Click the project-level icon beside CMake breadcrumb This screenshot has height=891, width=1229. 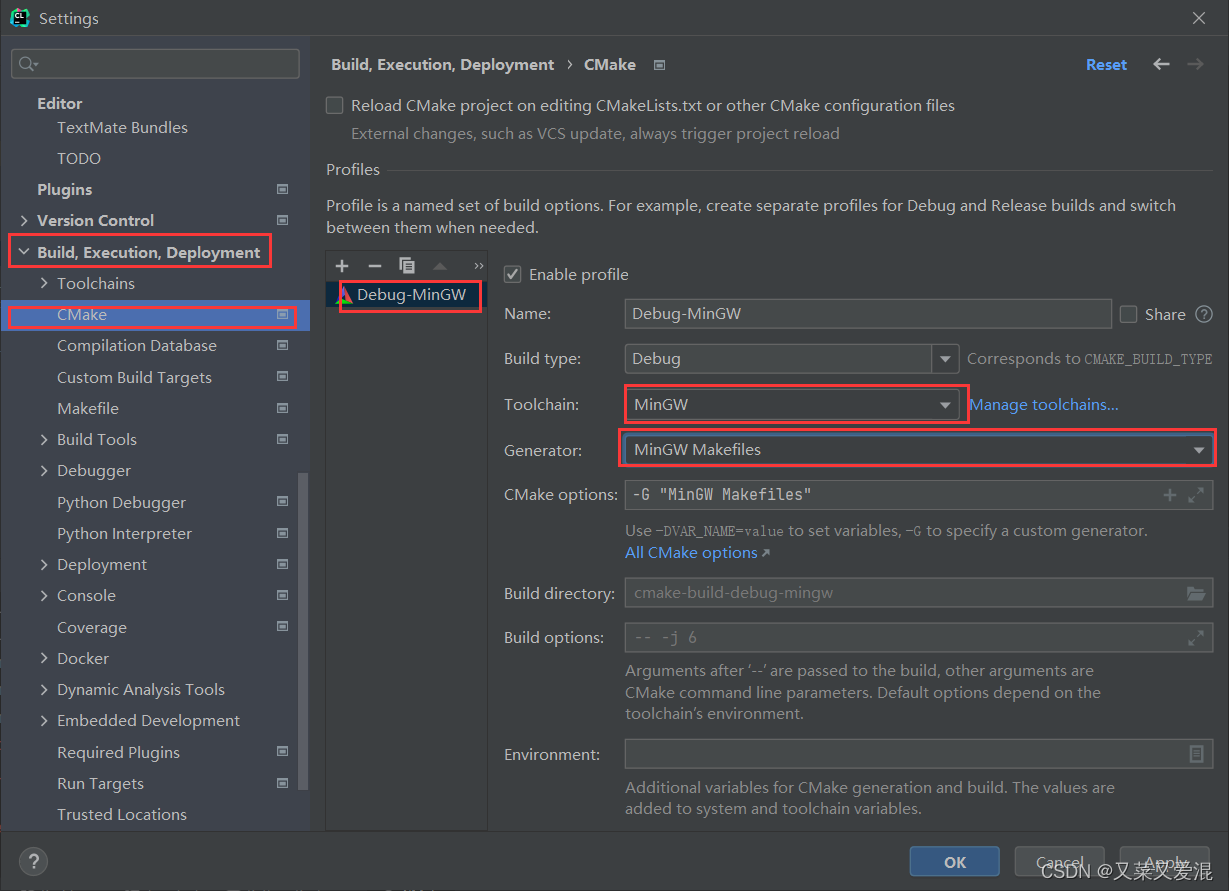pyautogui.click(x=659, y=65)
